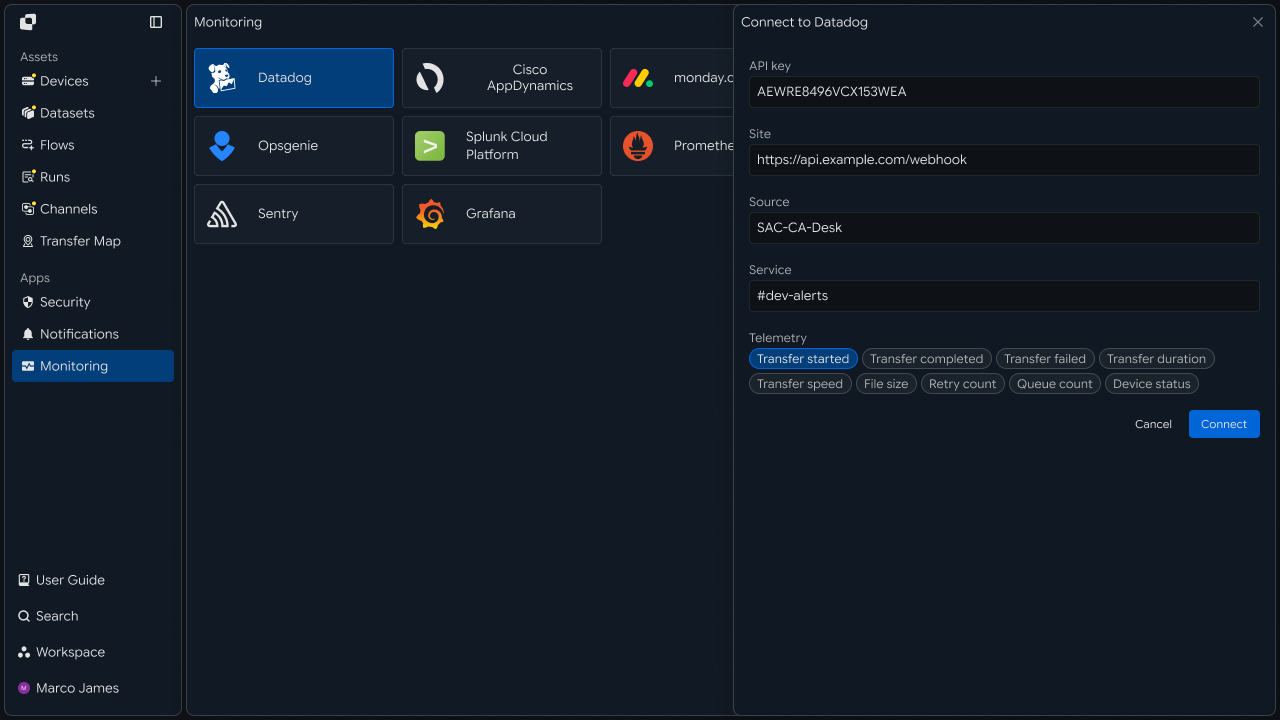The height and width of the screenshot is (720, 1280).
Task: Click the Connect button
Action: (x=1224, y=424)
